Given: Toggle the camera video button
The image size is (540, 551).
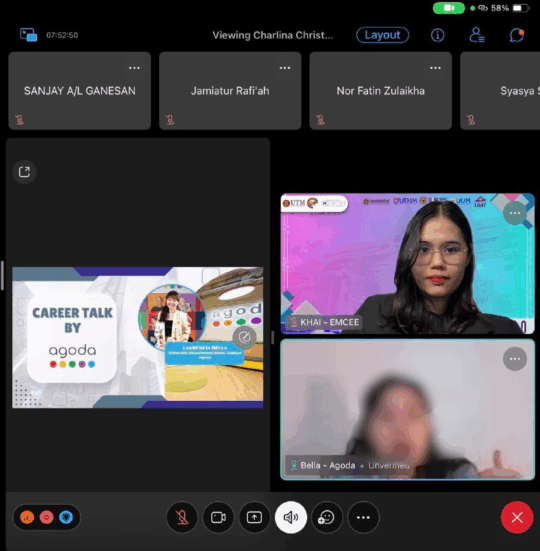Looking at the screenshot, I should tap(218, 517).
